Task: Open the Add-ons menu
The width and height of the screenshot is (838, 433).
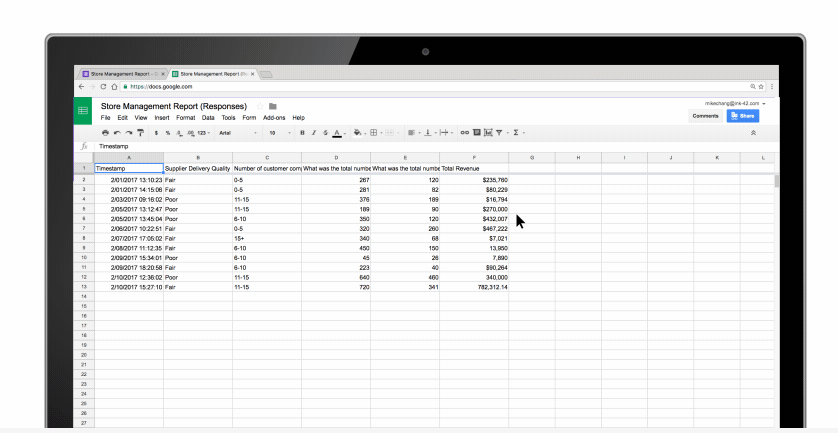Action: tap(274, 118)
